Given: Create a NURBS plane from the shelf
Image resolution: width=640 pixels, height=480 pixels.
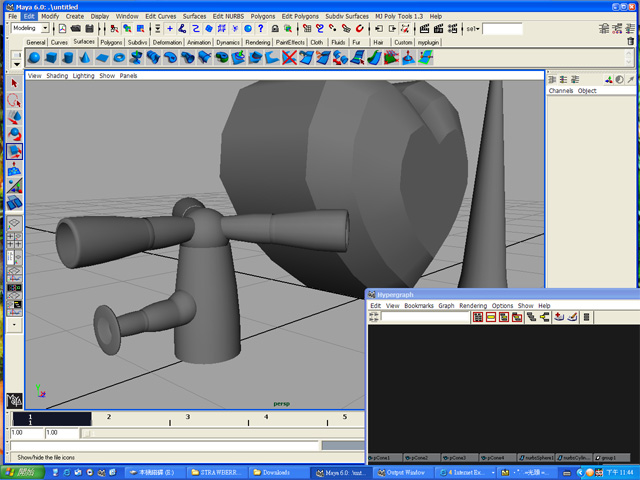Looking at the screenshot, I should 102,58.
